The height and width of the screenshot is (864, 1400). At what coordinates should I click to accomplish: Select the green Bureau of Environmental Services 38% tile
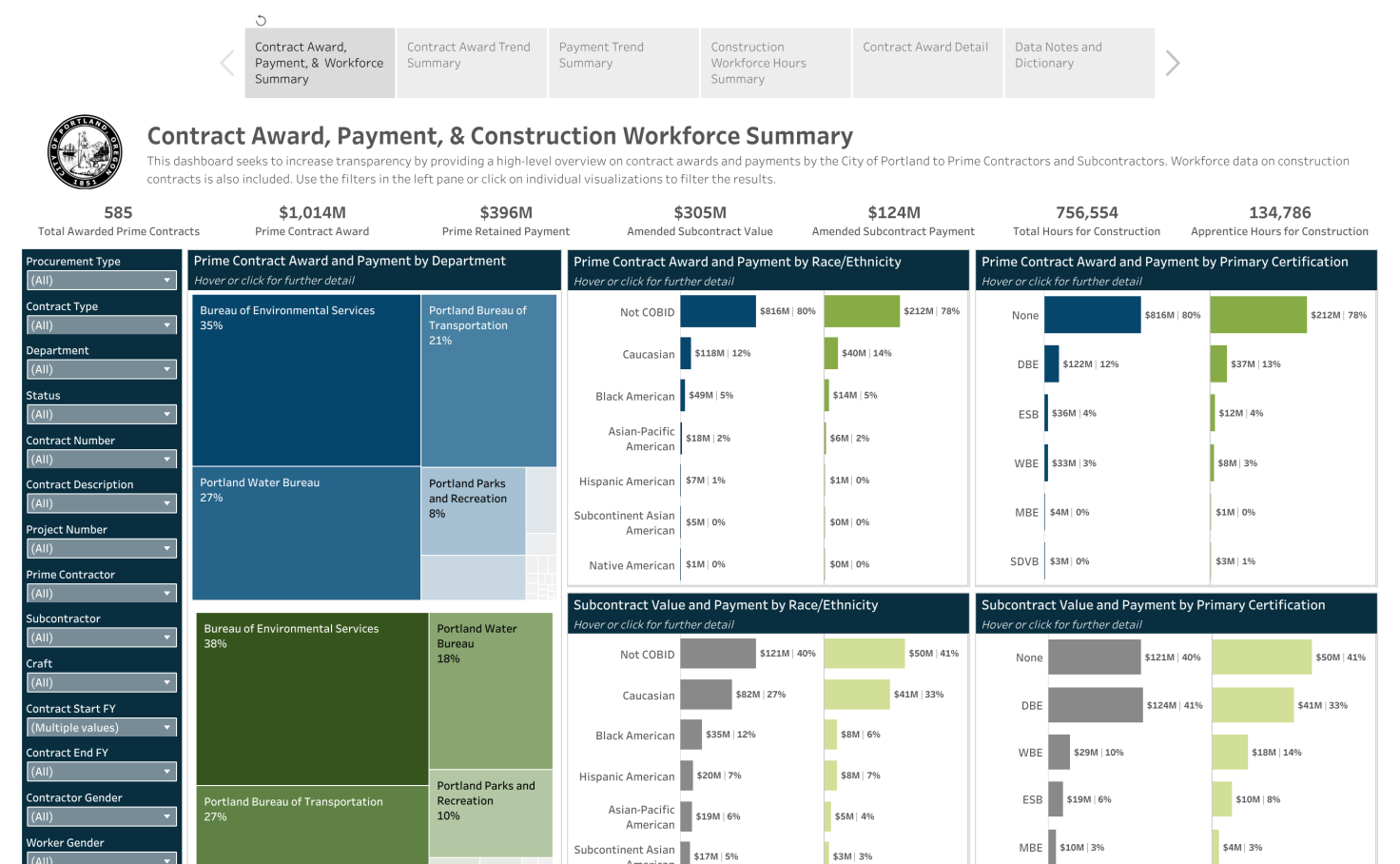(x=312, y=699)
